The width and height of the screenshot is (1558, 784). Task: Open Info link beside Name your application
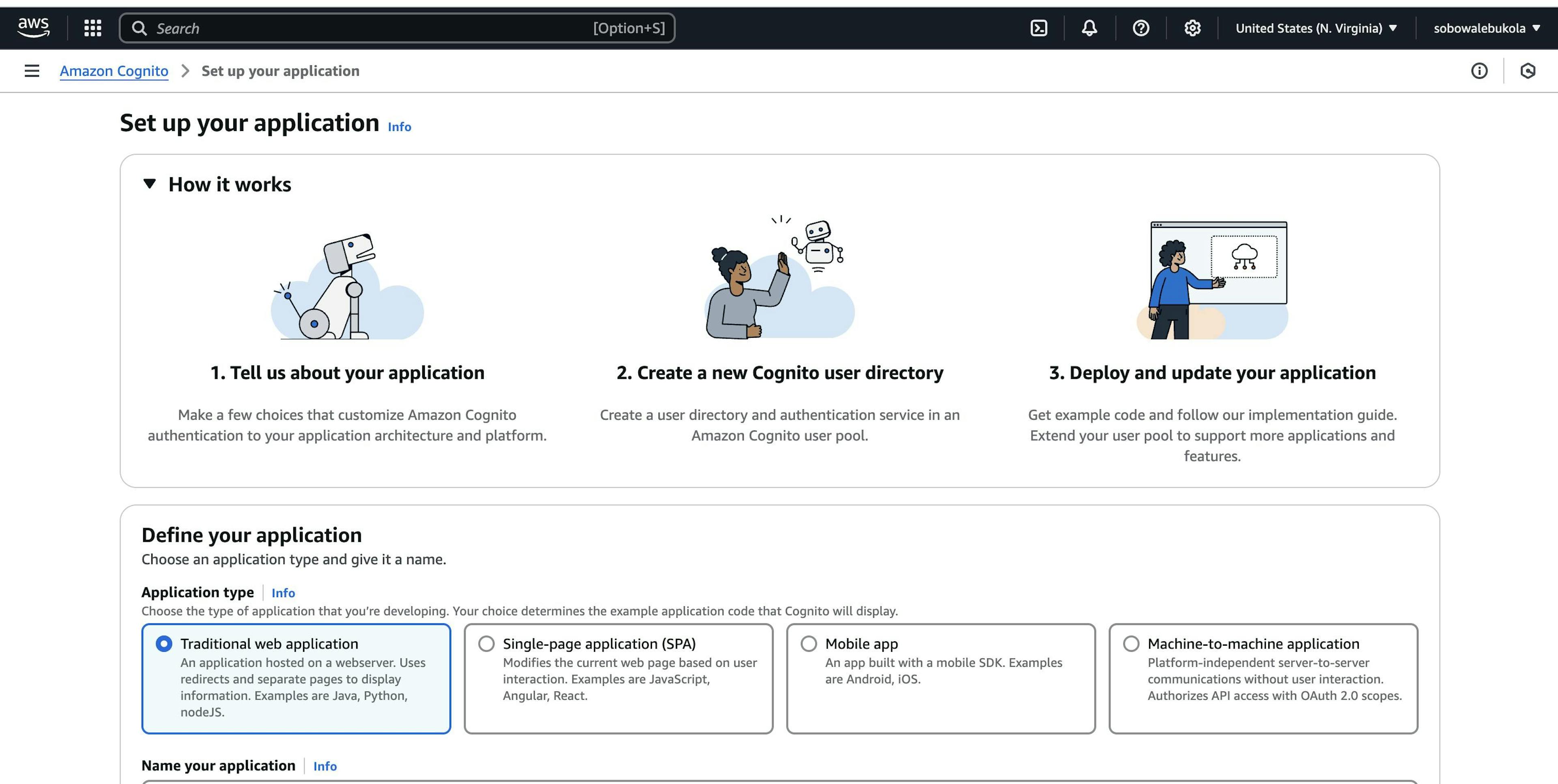325,766
